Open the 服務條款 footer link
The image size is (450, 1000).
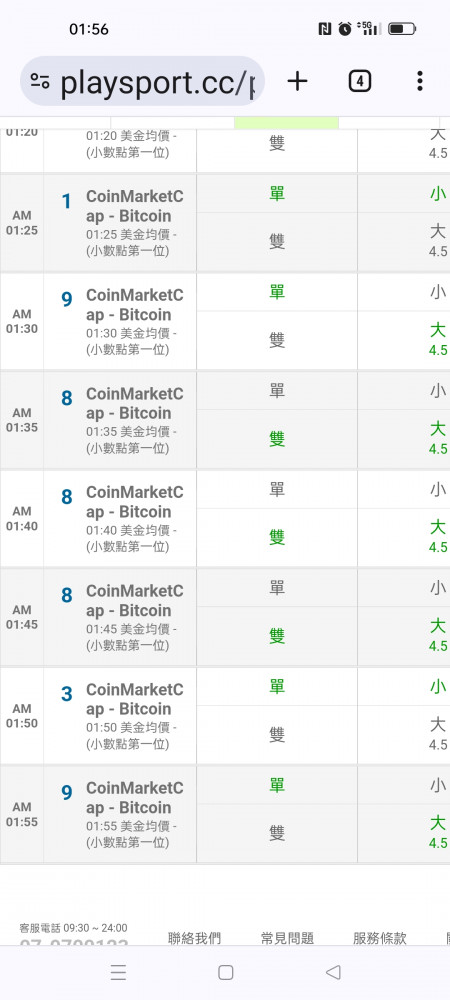click(x=380, y=938)
